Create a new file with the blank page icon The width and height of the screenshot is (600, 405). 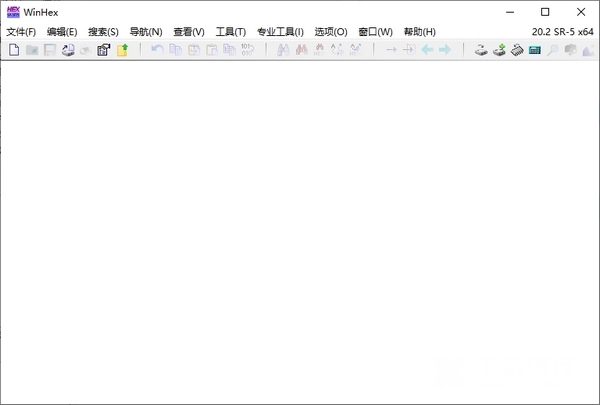pyautogui.click(x=14, y=50)
